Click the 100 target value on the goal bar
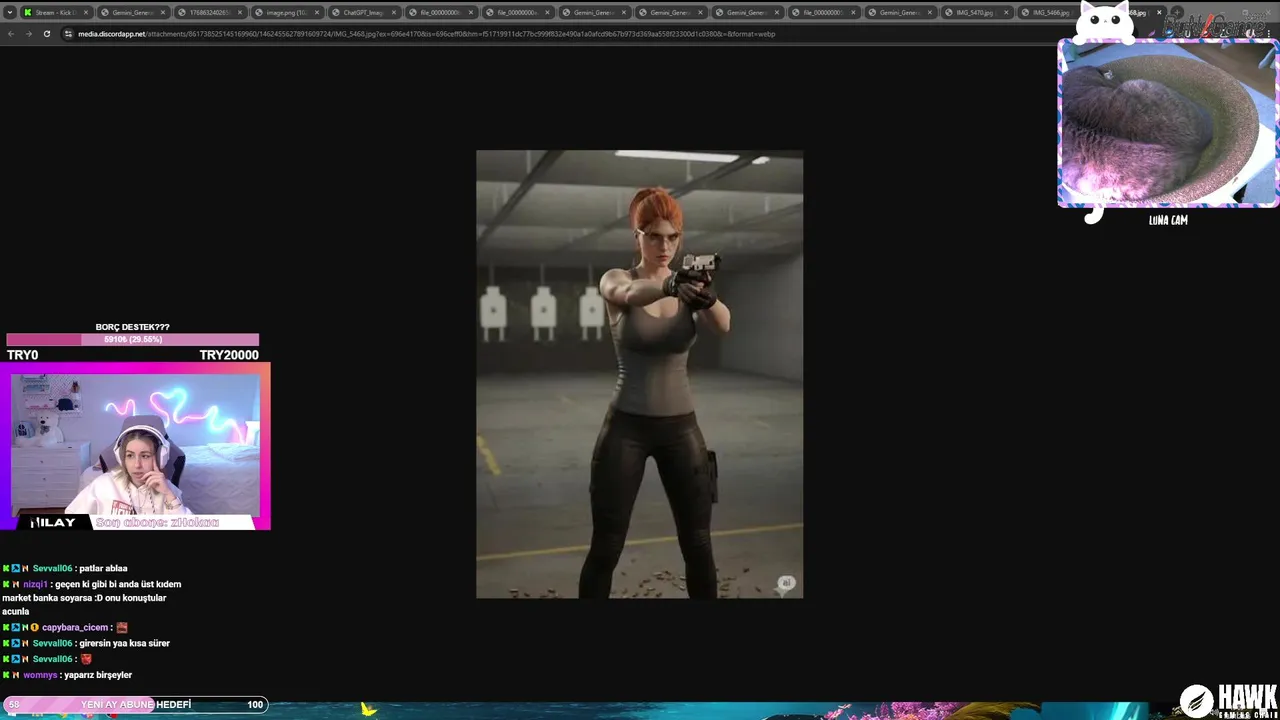 (x=255, y=705)
